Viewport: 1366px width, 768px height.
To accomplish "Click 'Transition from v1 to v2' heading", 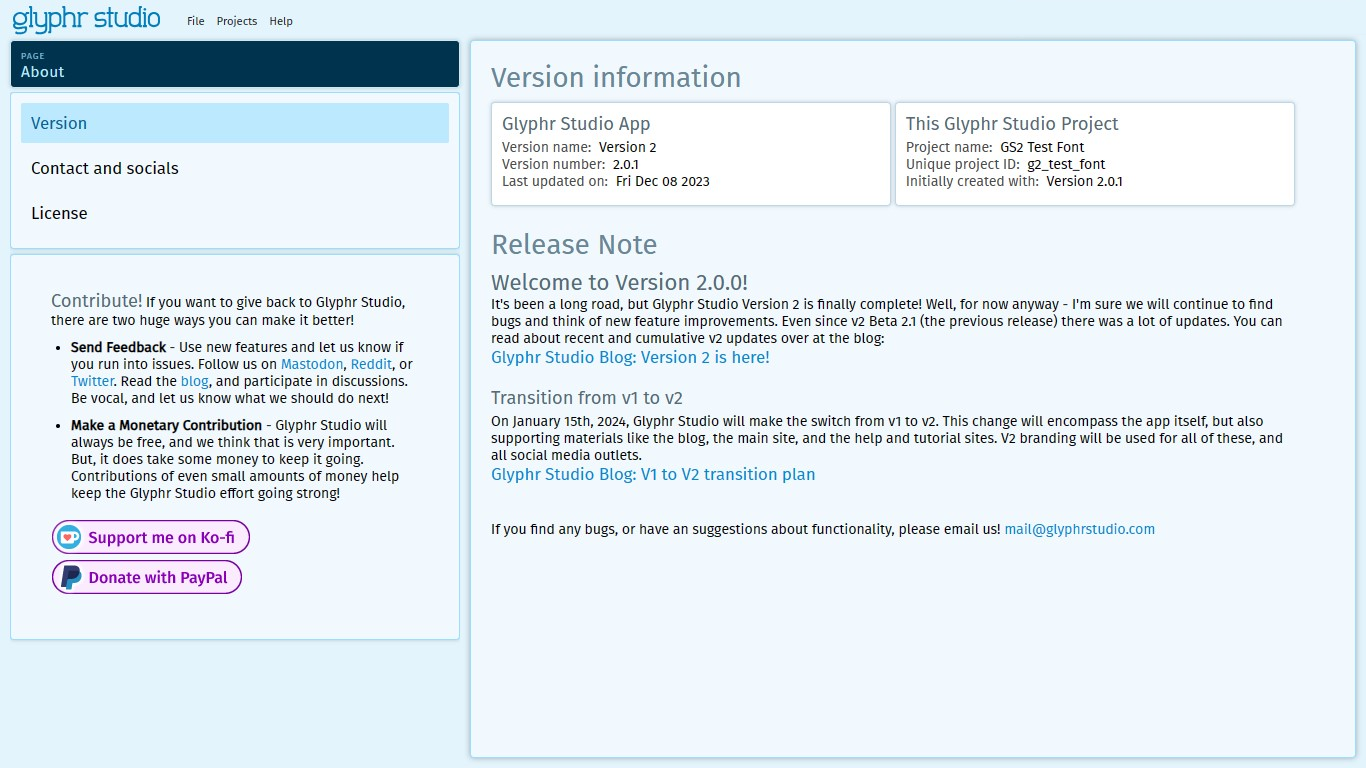I will tap(587, 397).
